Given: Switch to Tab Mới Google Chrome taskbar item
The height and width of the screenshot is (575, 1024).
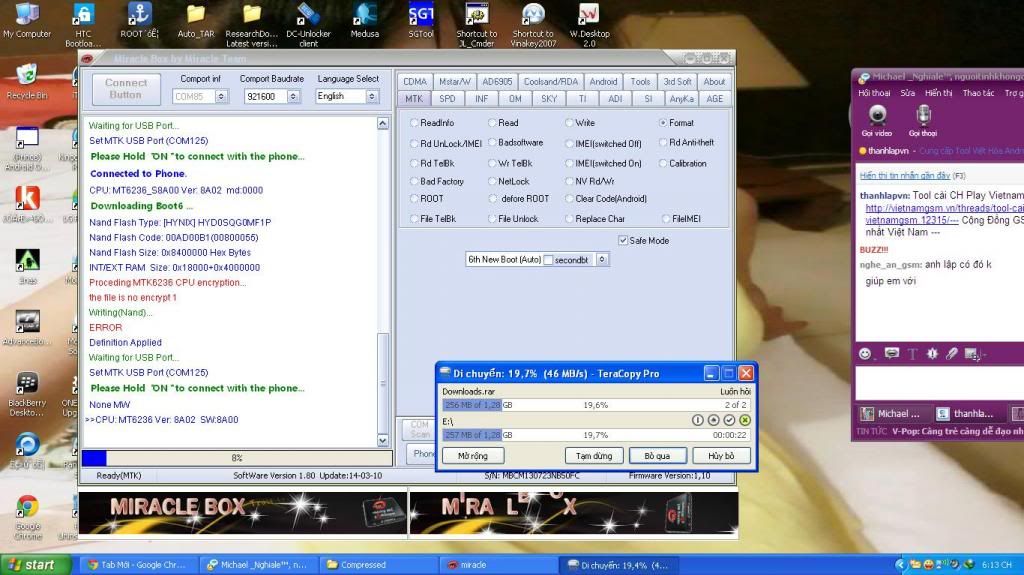Looking at the screenshot, I should tap(139, 565).
